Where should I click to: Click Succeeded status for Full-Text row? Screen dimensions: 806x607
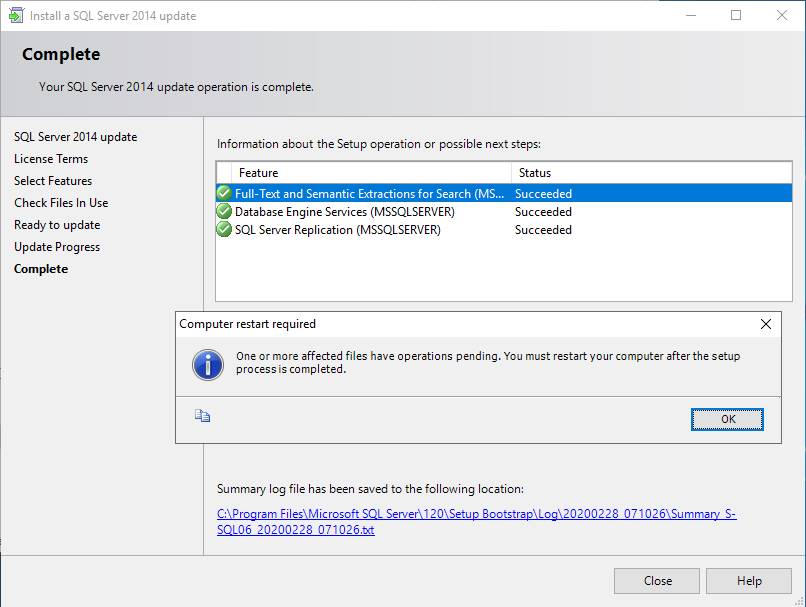543,194
